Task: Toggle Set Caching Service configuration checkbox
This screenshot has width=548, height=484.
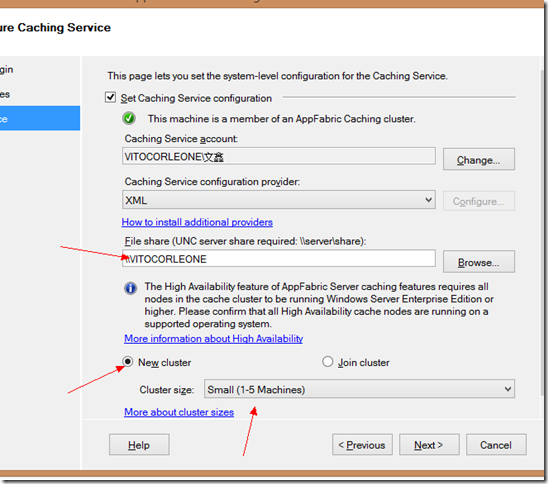Action: point(110,97)
